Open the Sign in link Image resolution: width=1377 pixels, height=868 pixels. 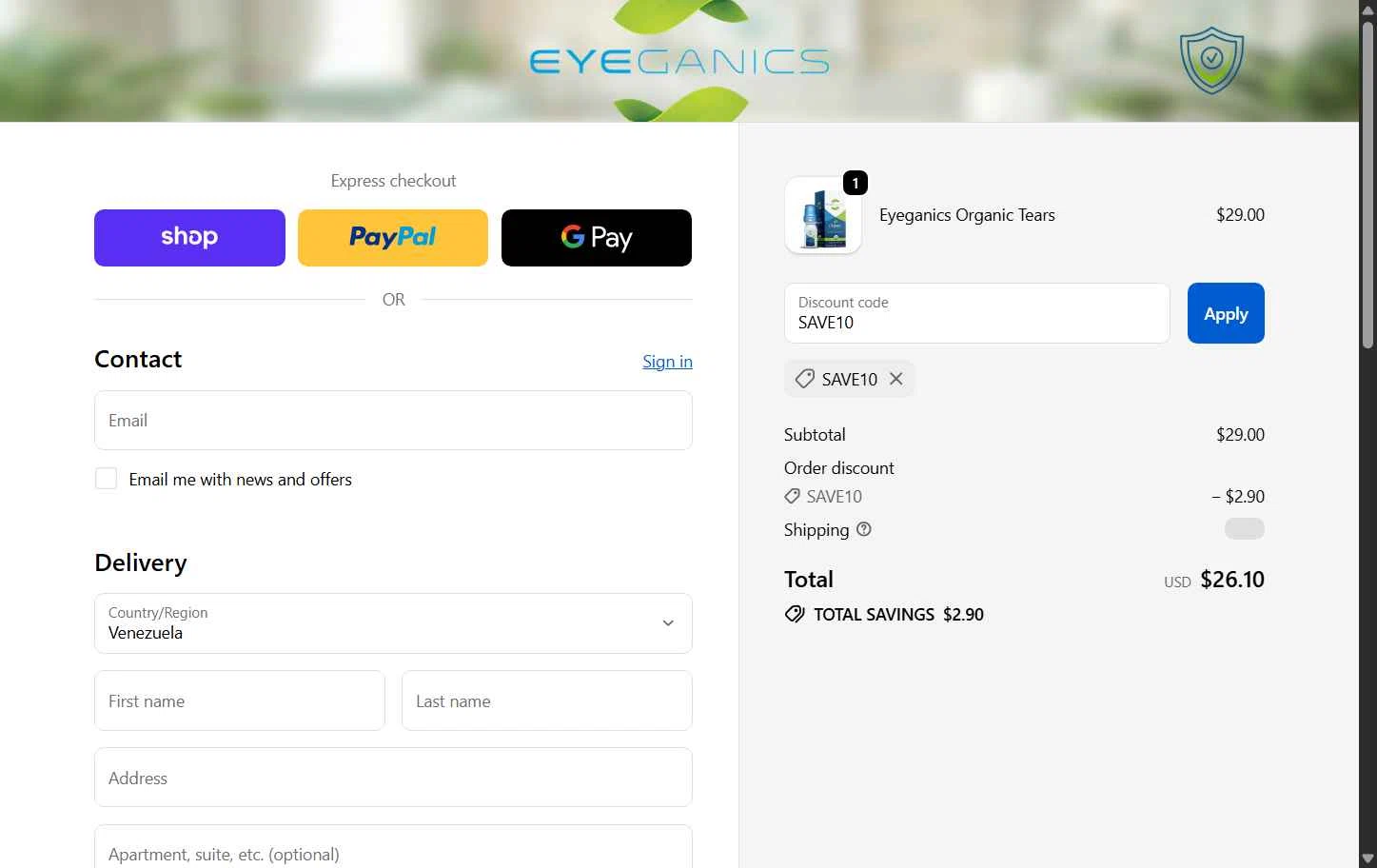coord(667,362)
